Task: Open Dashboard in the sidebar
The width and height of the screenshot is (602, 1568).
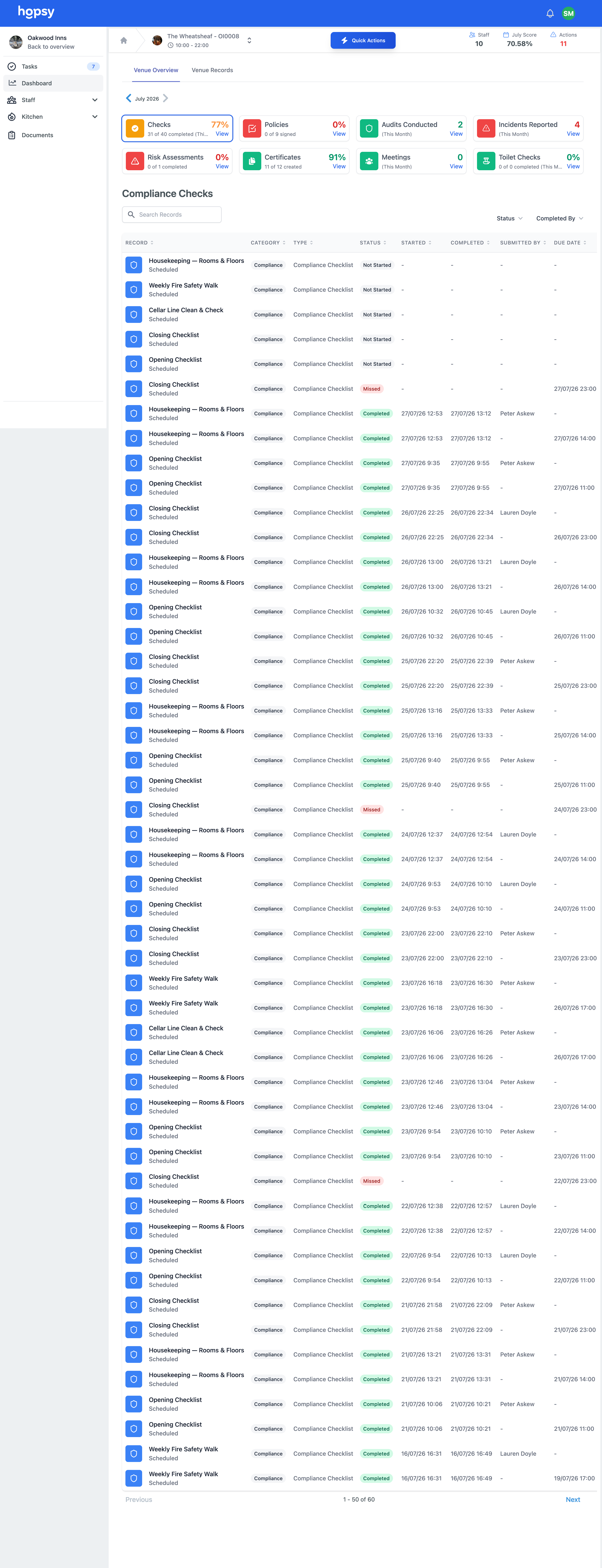Action: [x=53, y=83]
